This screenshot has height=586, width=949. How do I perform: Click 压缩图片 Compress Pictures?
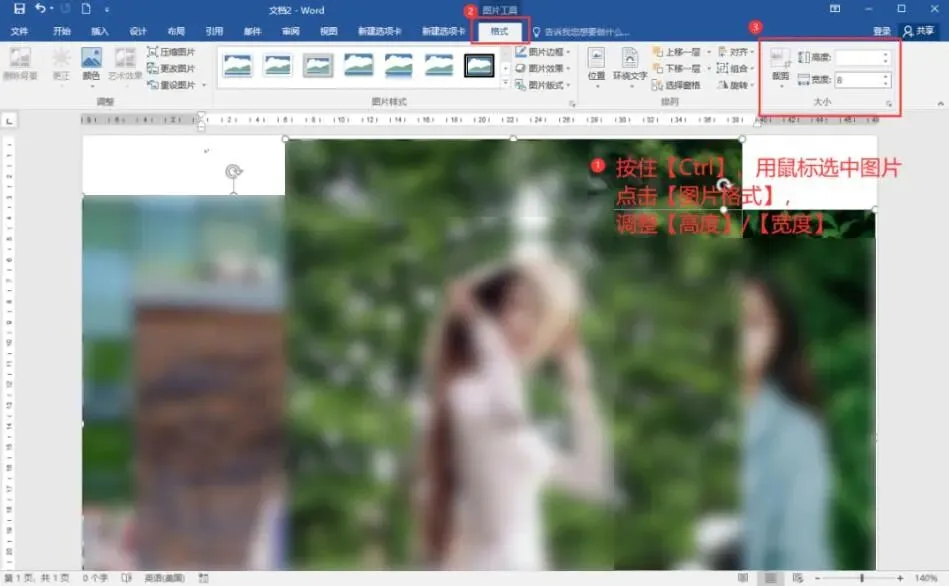click(x=171, y=52)
